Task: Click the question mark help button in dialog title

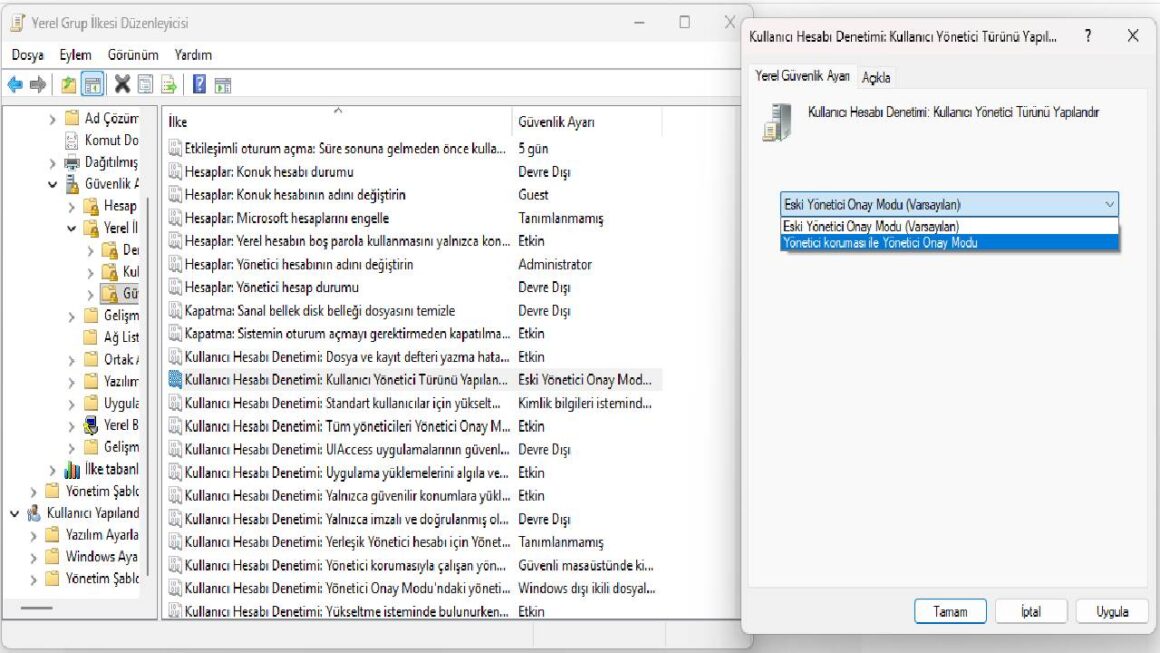Action: pyautogui.click(x=1088, y=35)
